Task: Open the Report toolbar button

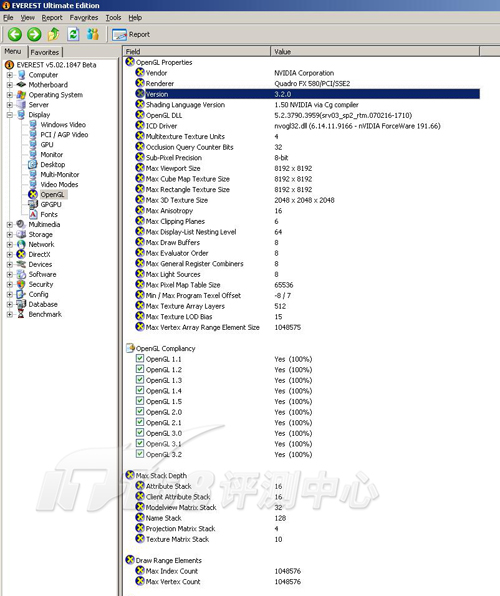Action: (131, 35)
